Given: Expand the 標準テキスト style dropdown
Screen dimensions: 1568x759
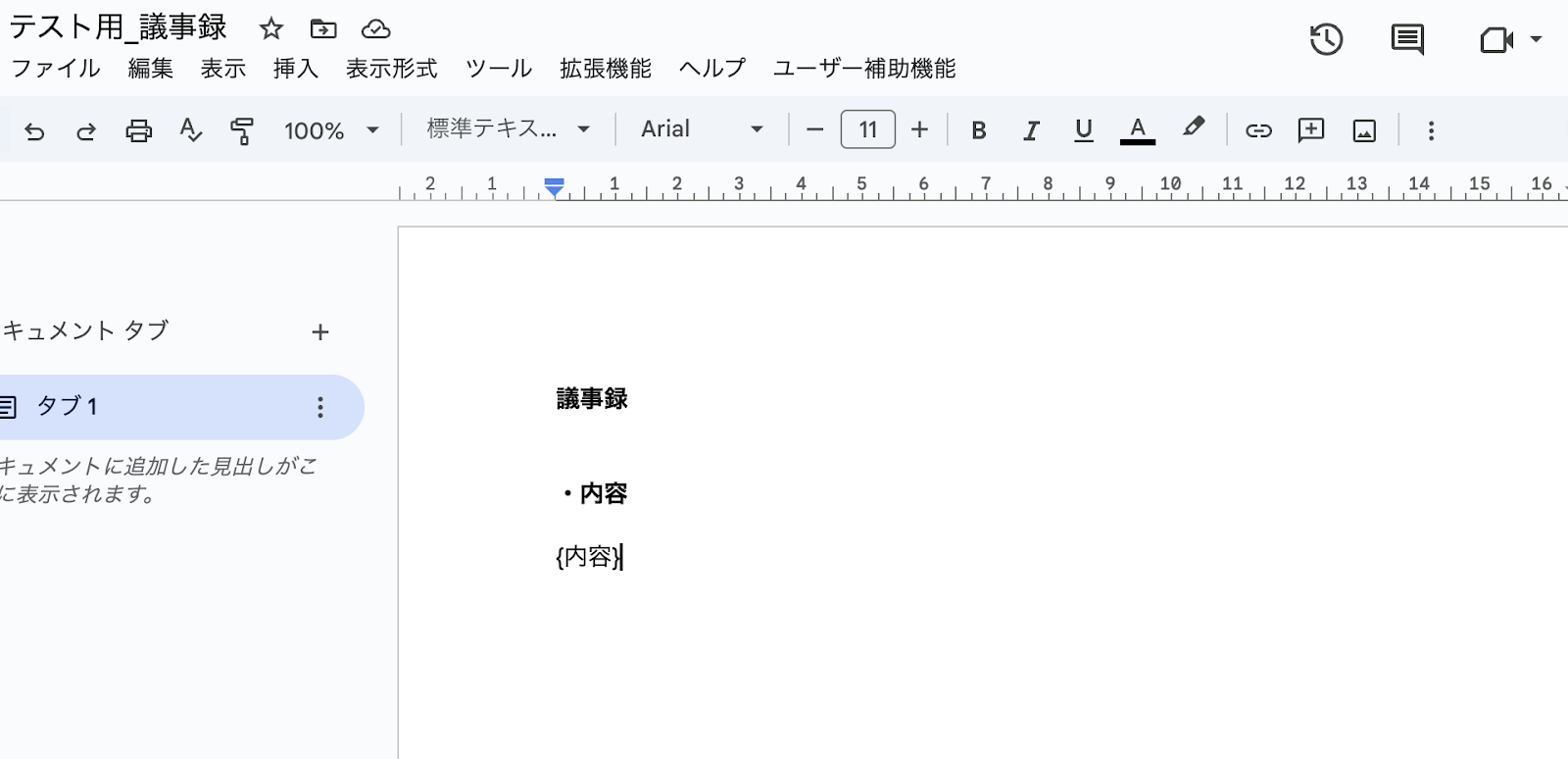Looking at the screenshot, I should 508,129.
